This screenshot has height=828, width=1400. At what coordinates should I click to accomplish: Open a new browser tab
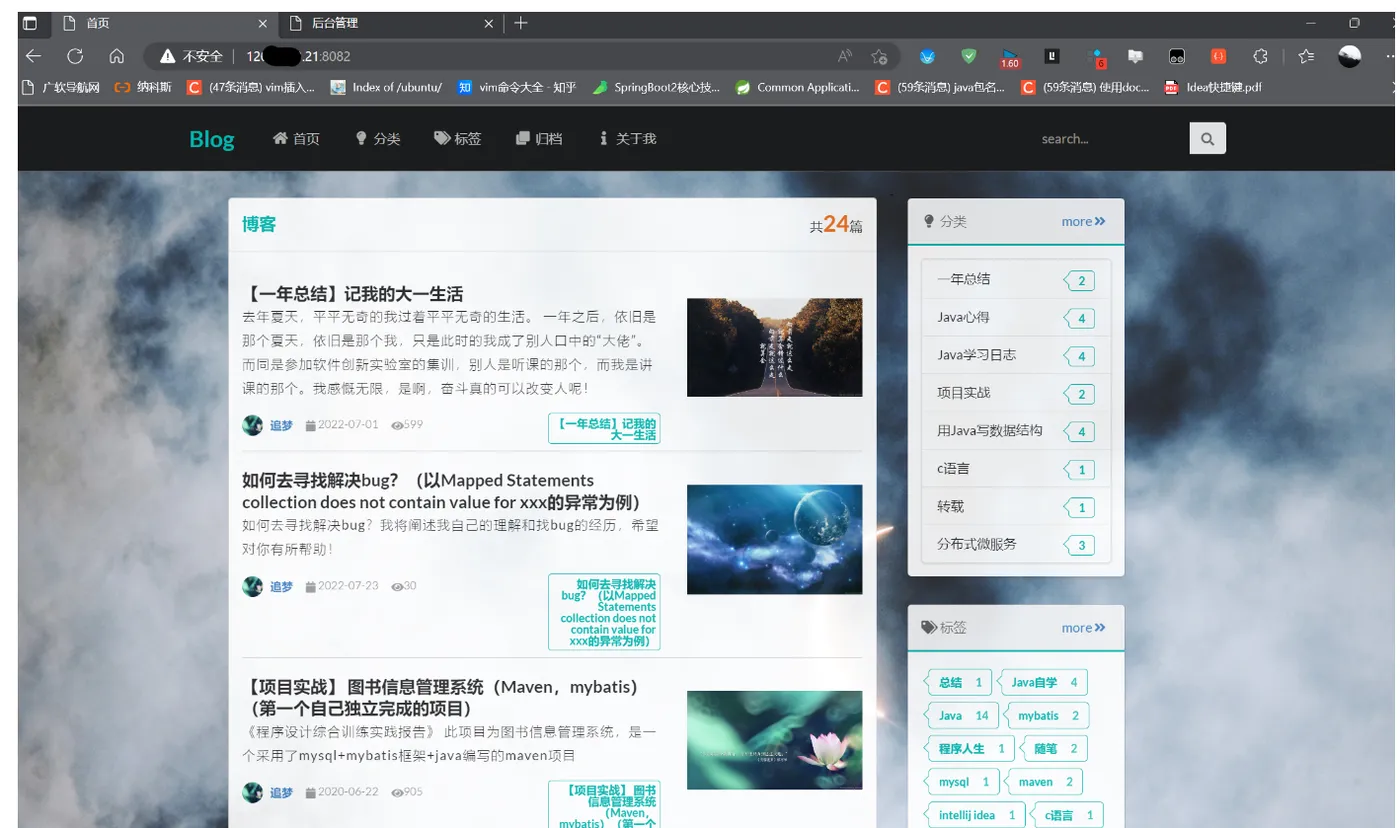(521, 23)
